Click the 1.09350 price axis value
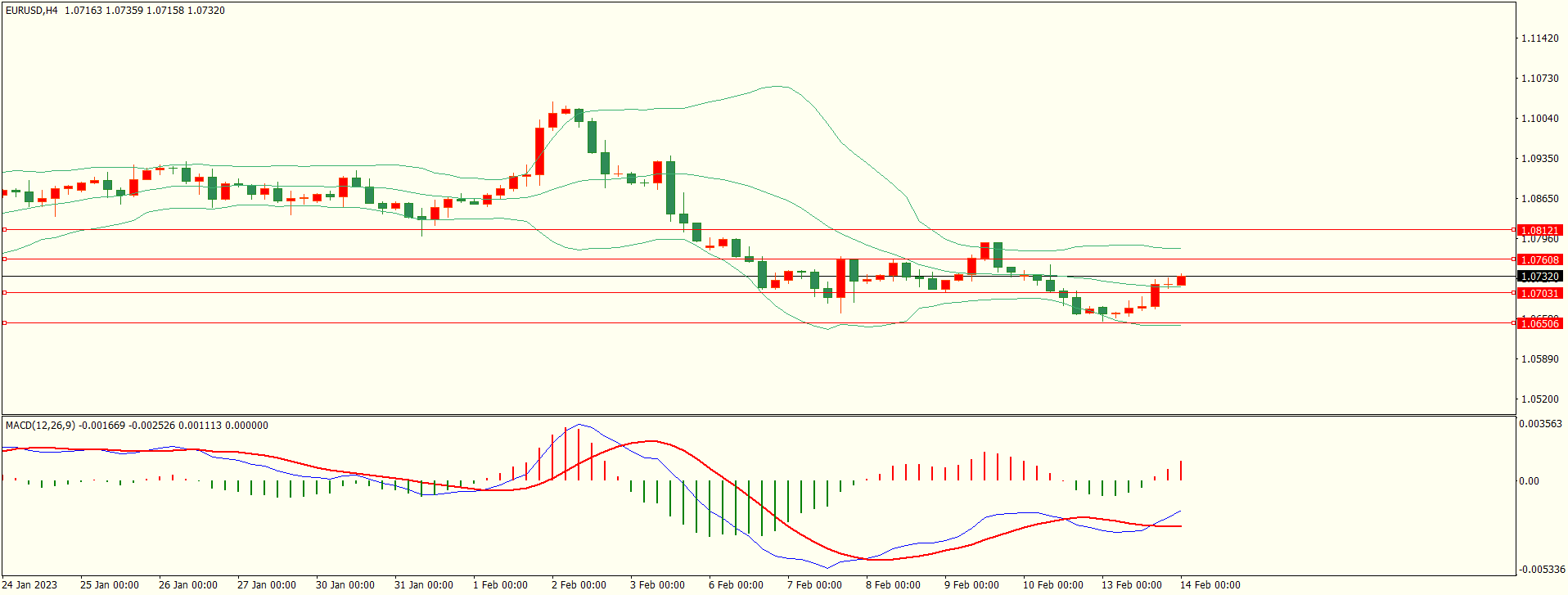Viewport: 1568px width, 595px height. pos(1539,159)
